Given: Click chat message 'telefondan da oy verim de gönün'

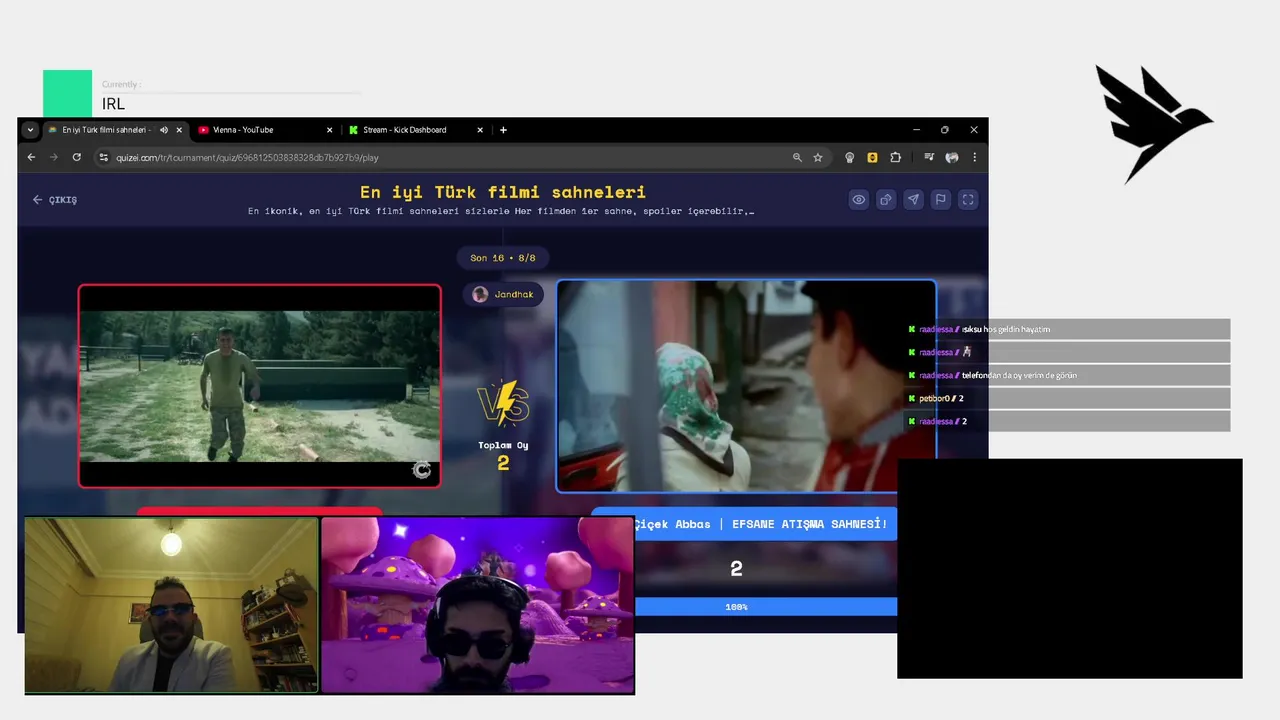Looking at the screenshot, I should (1019, 375).
